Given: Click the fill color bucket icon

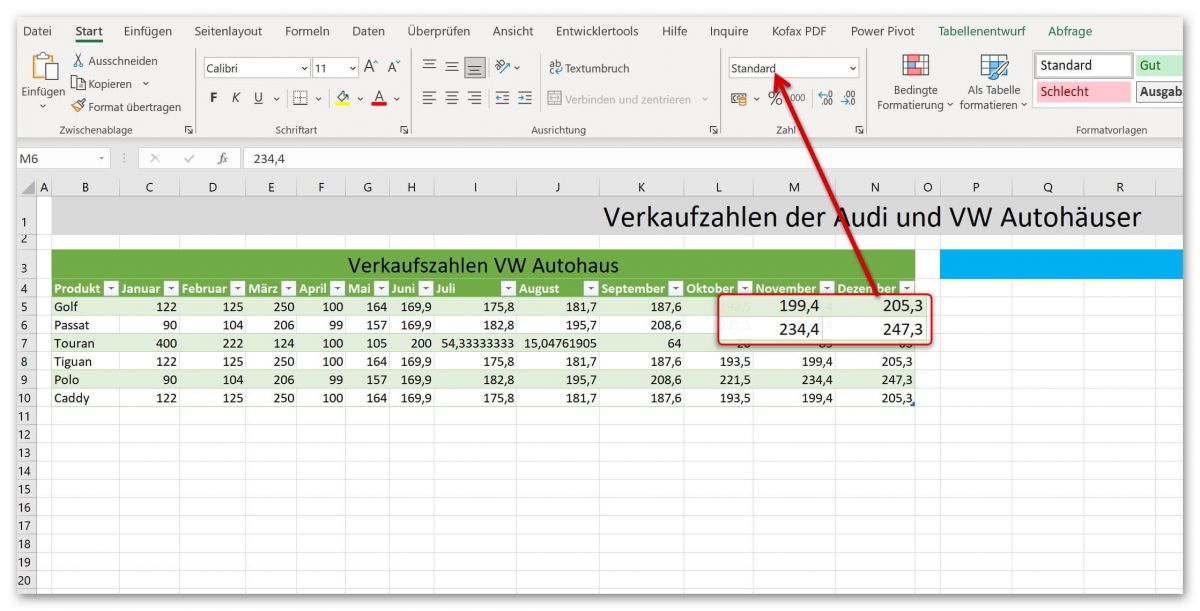Looking at the screenshot, I should [341, 98].
